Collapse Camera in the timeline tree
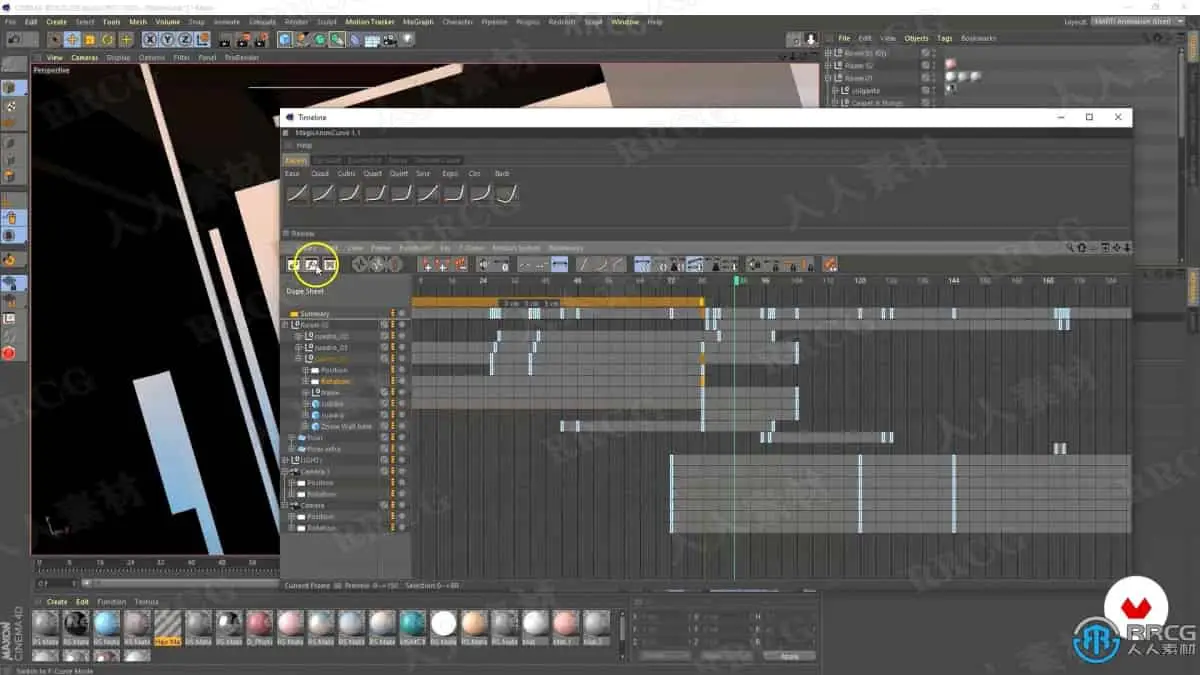Viewport: 1200px width, 675px height. [285, 505]
